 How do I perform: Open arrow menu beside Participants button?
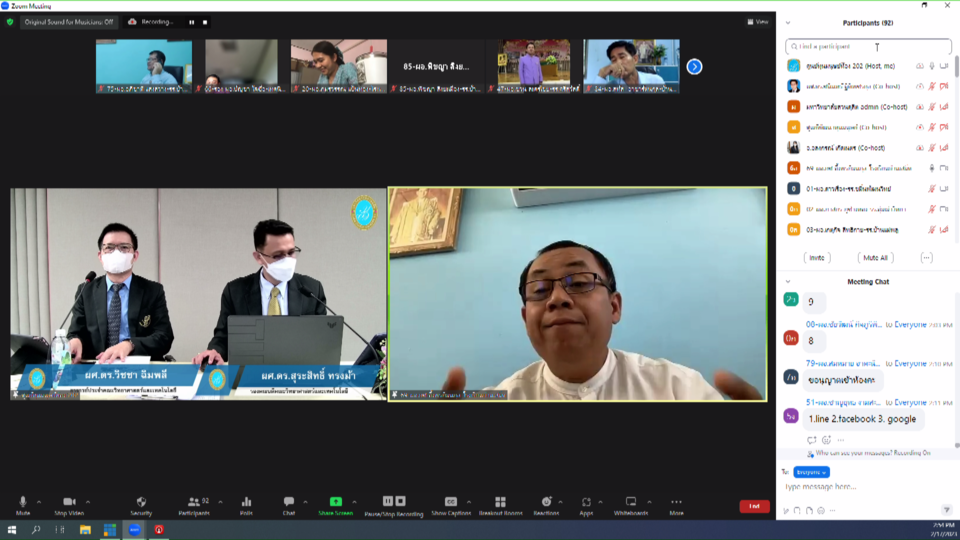(x=220, y=502)
